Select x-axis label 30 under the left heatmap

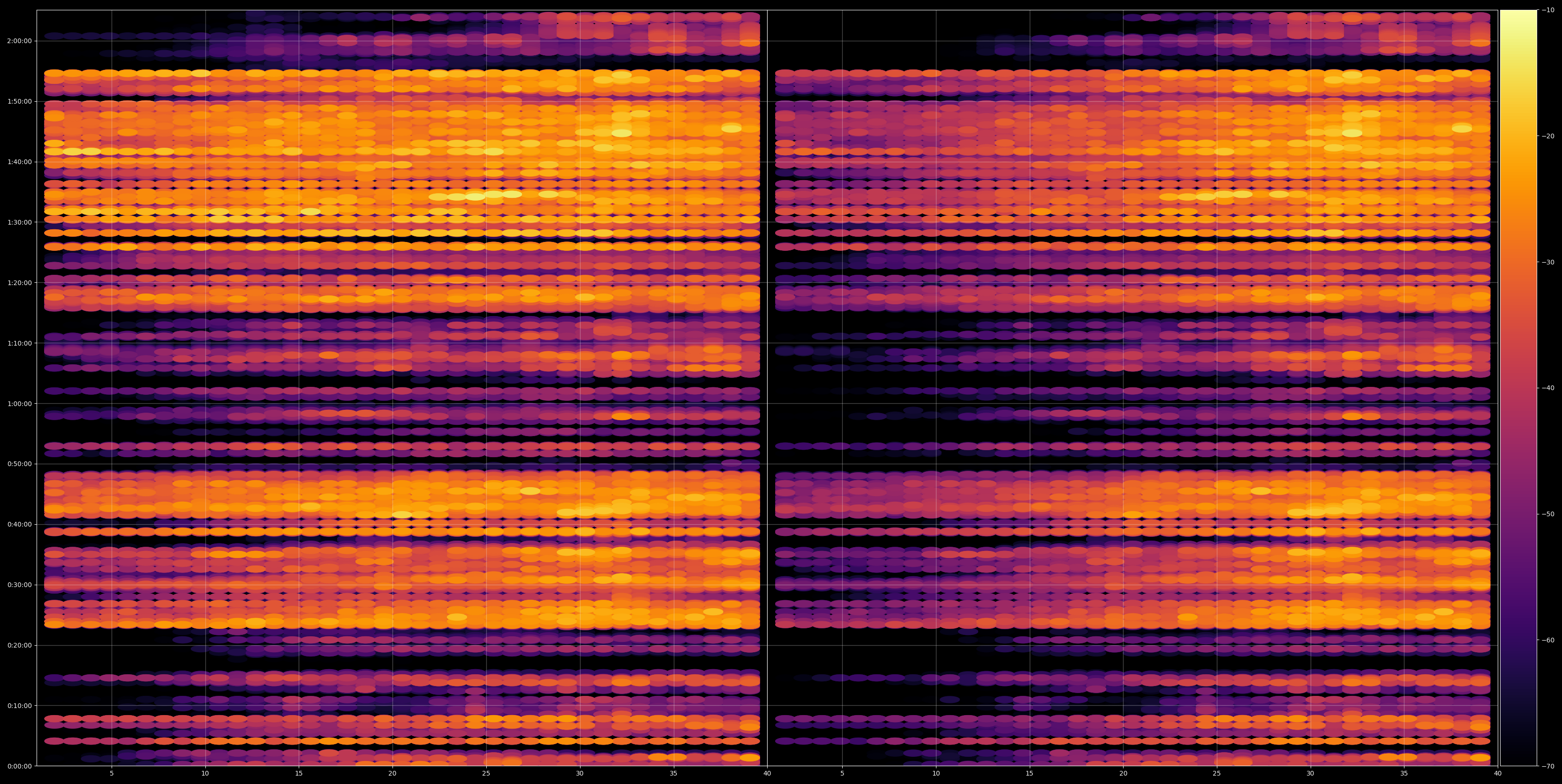[x=580, y=774]
